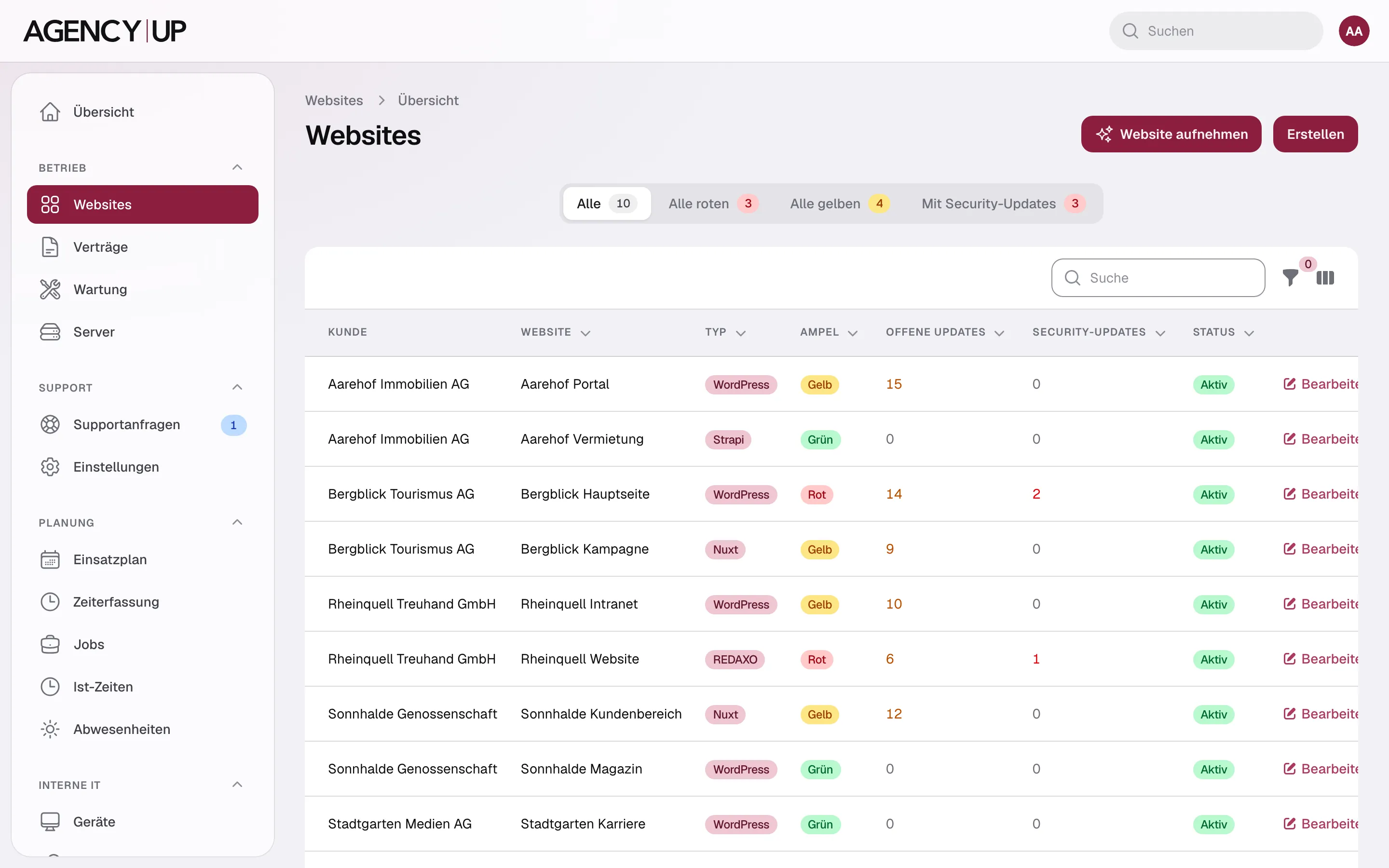Click the global Suchen search field
Image resolution: width=1389 pixels, height=868 pixels.
(x=1216, y=31)
